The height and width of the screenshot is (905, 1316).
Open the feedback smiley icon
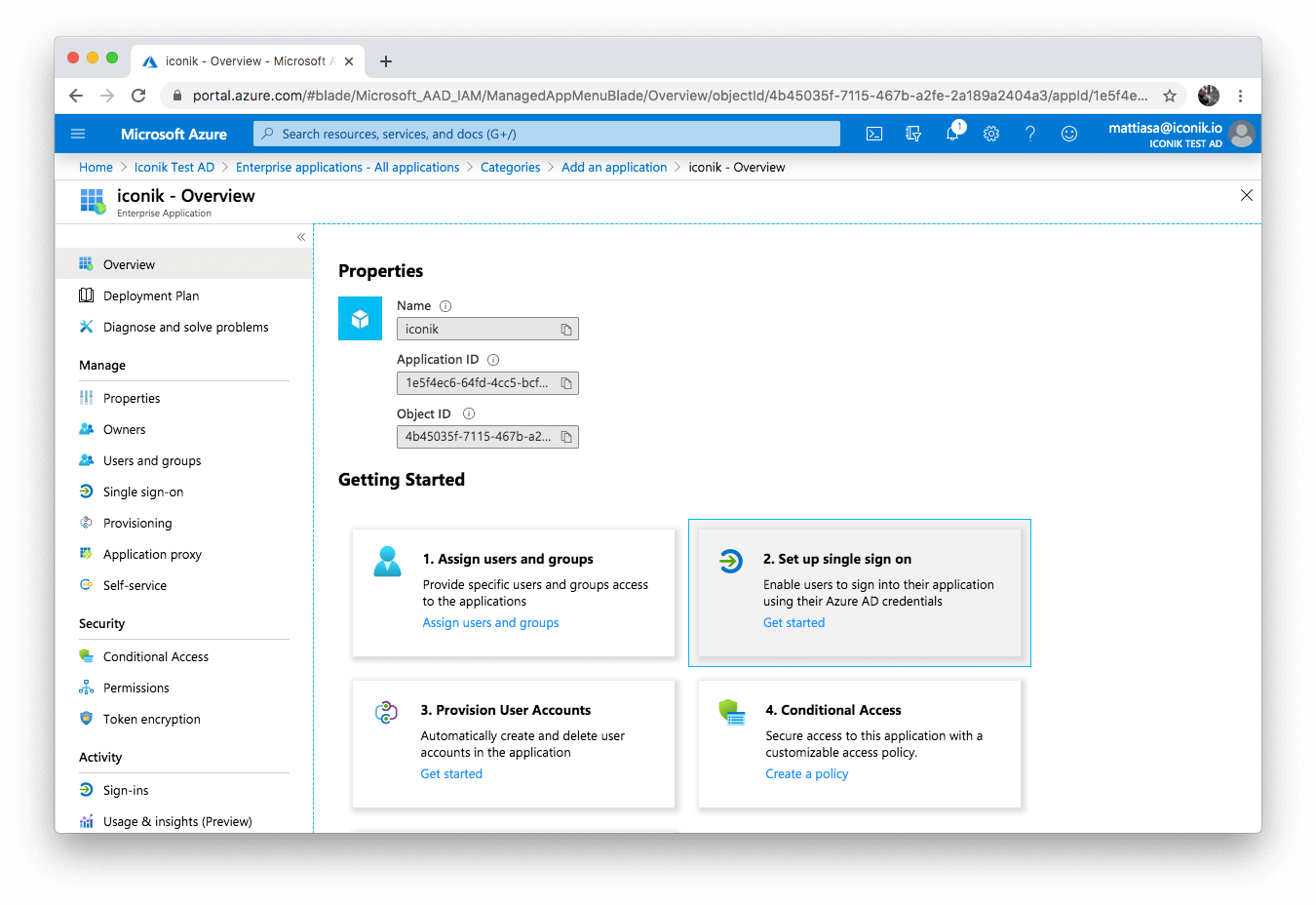tap(1069, 134)
